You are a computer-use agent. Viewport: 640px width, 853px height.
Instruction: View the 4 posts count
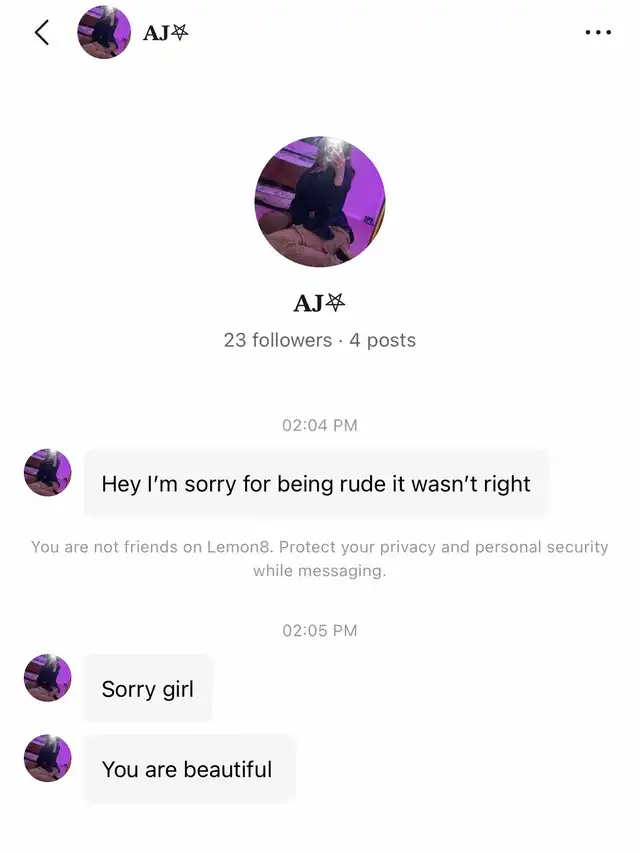point(383,340)
